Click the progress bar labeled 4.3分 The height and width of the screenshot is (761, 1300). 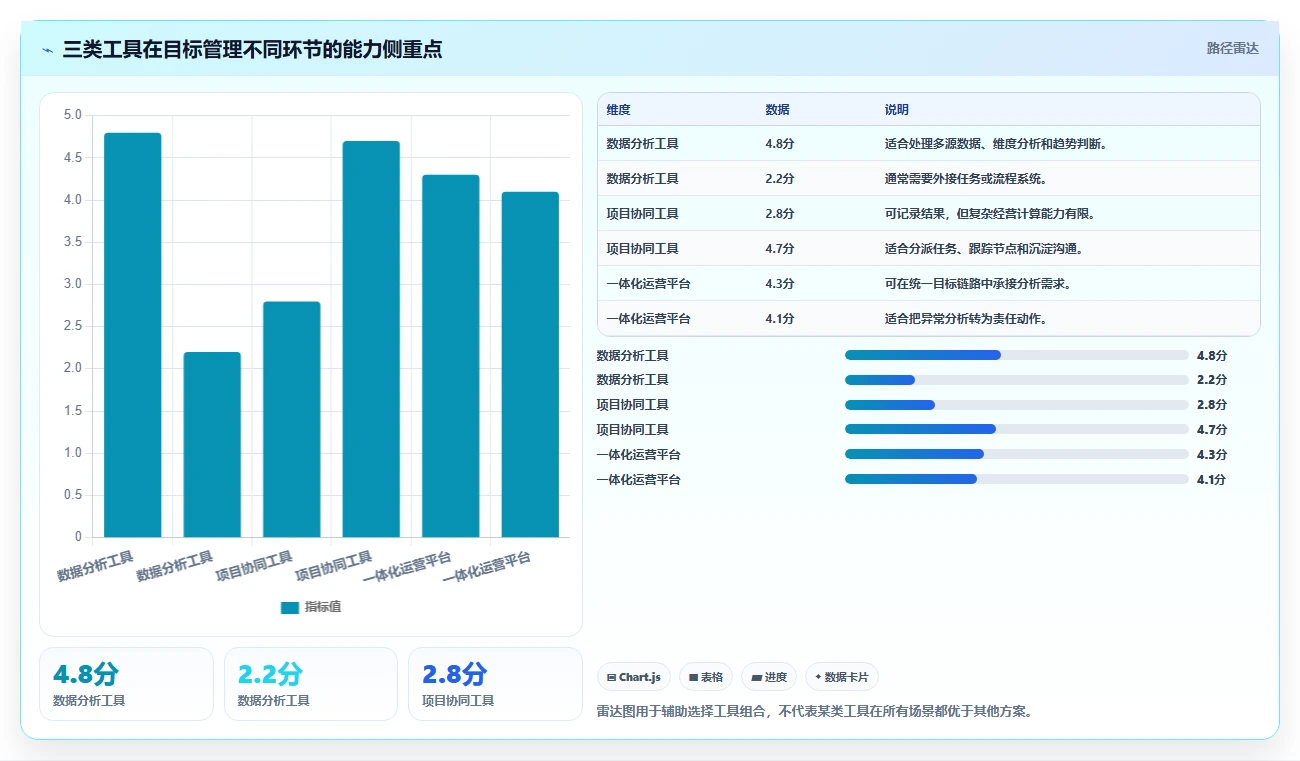1017,454
